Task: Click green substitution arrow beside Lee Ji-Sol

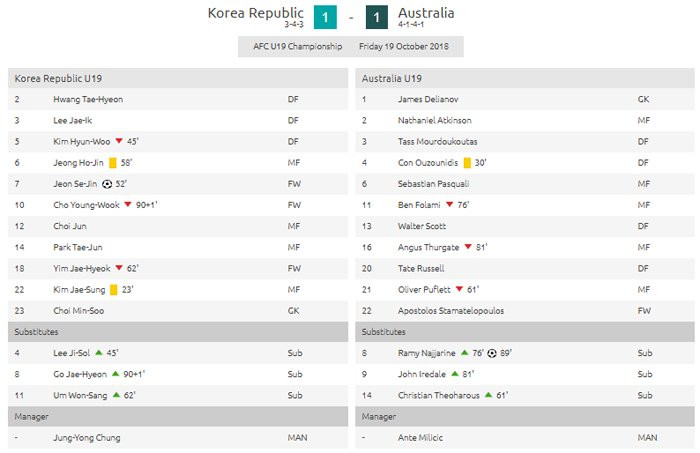Action: point(99,353)
